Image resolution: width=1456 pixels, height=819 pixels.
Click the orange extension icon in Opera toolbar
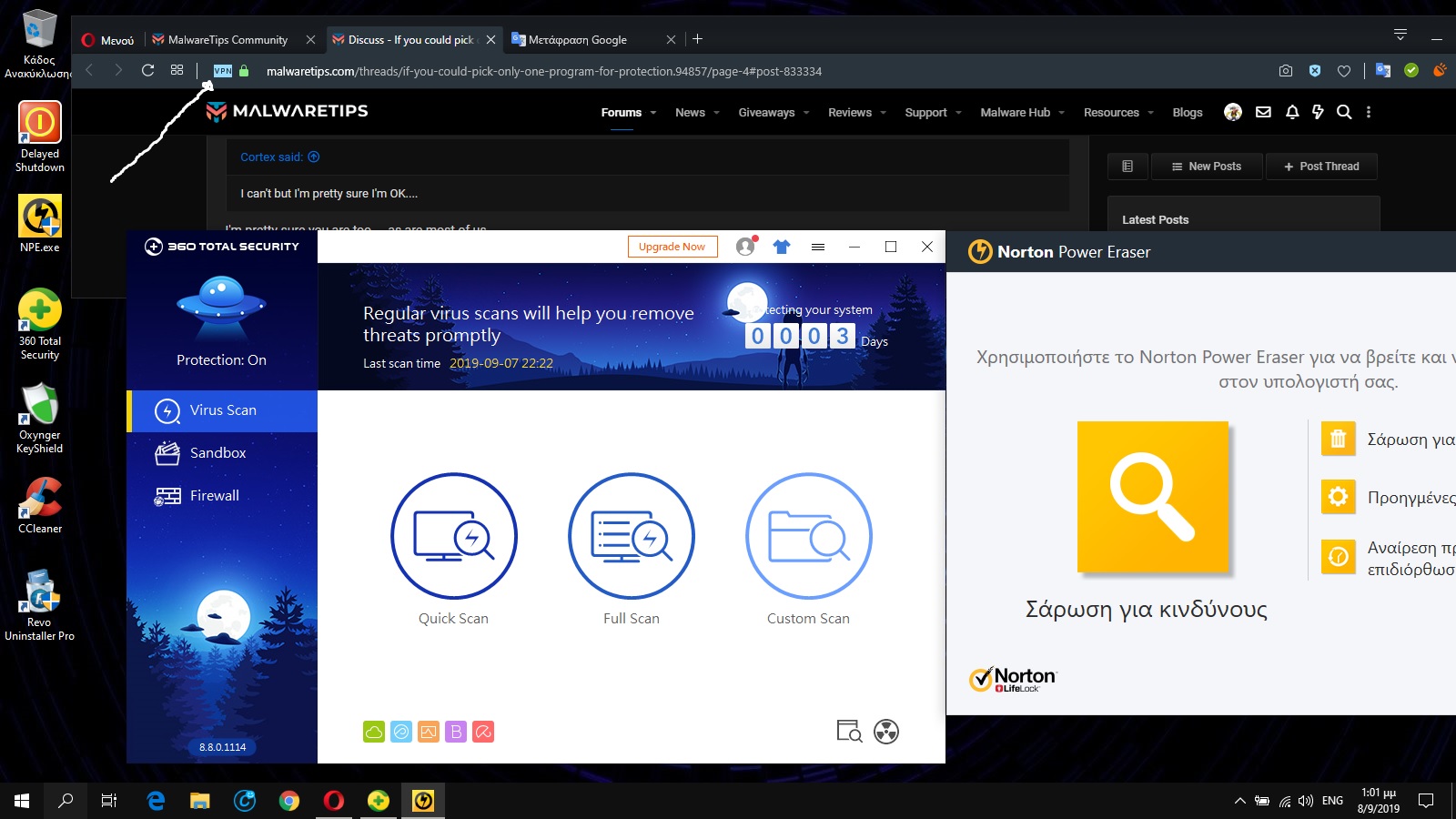coord(1440,71)
